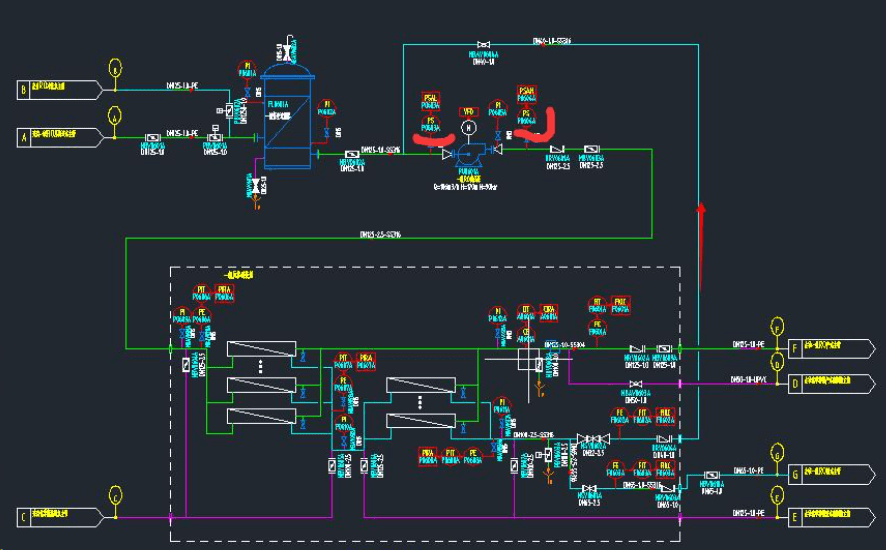Select valve on top cyan recirculation line
This screenshot has height=550, width=886.
coord(484,44)
